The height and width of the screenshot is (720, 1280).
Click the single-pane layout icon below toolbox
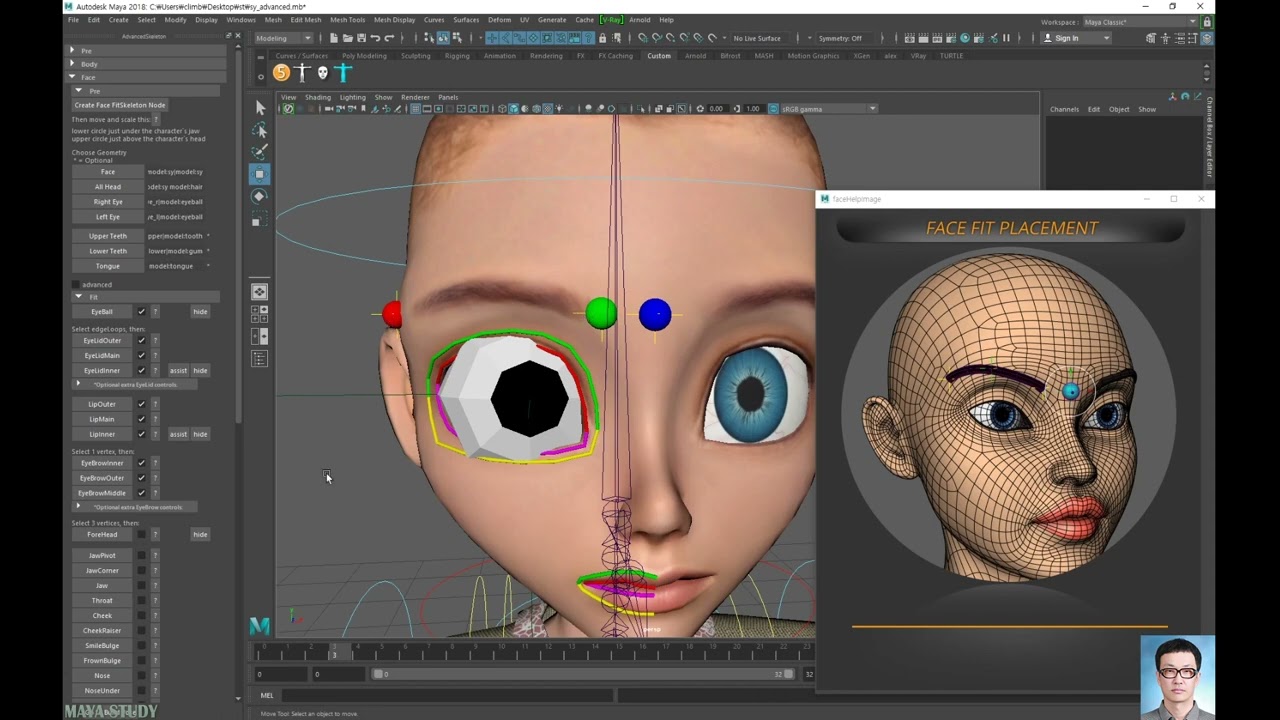coord(260,291)
